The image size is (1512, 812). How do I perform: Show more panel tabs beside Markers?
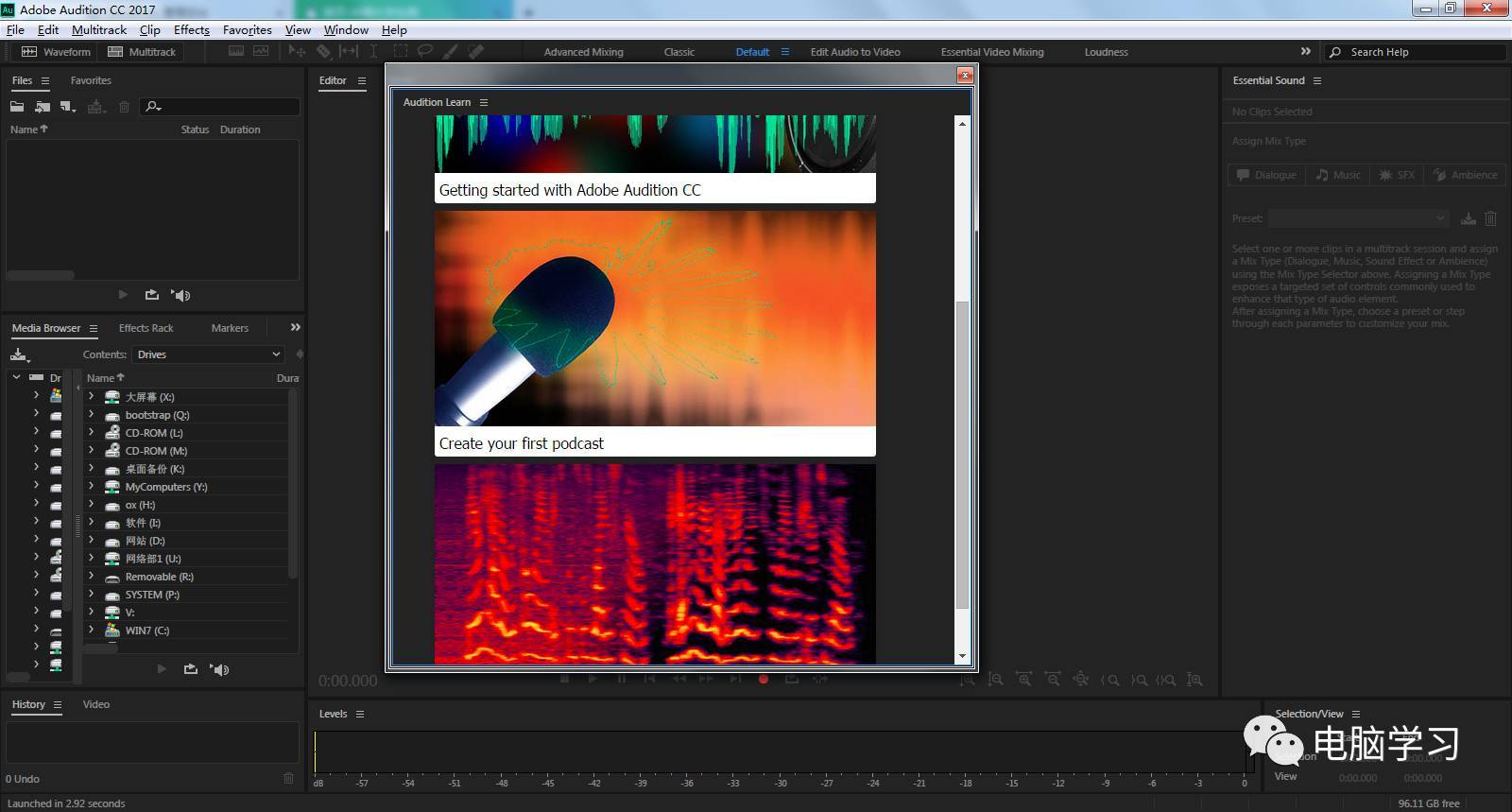[x=295, y=327]
